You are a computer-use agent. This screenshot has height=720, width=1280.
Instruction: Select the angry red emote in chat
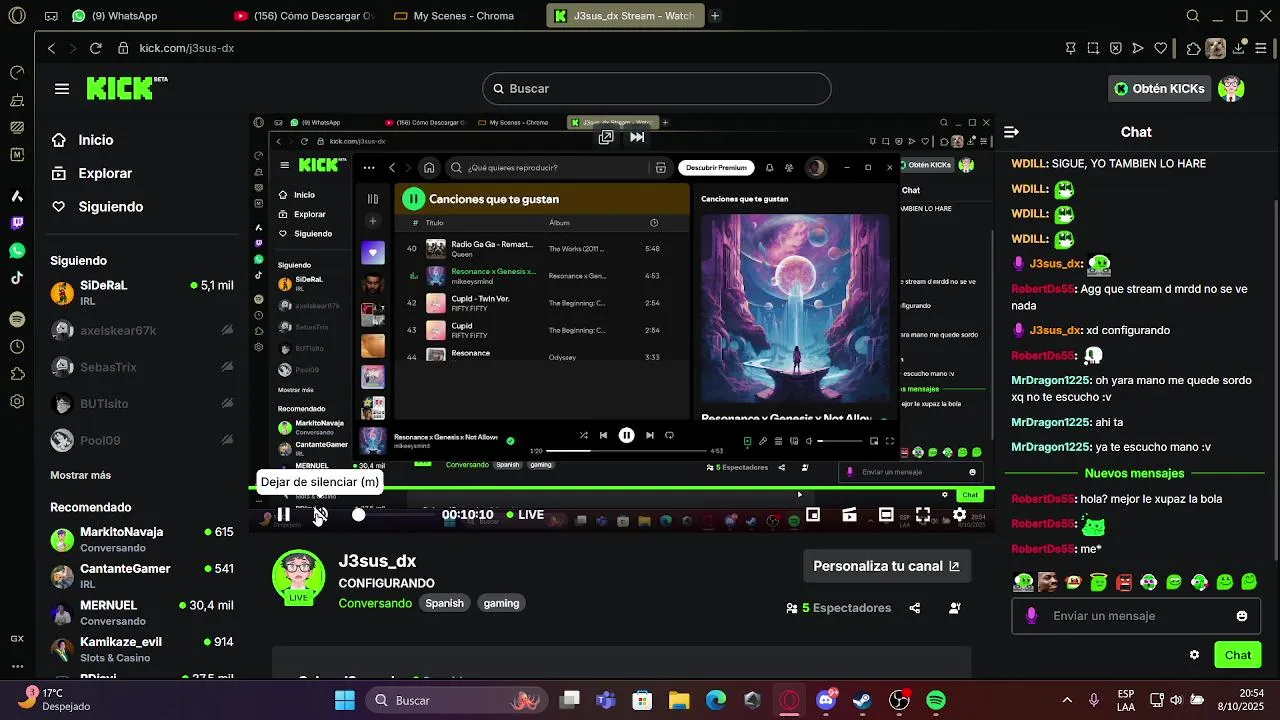1124,582
